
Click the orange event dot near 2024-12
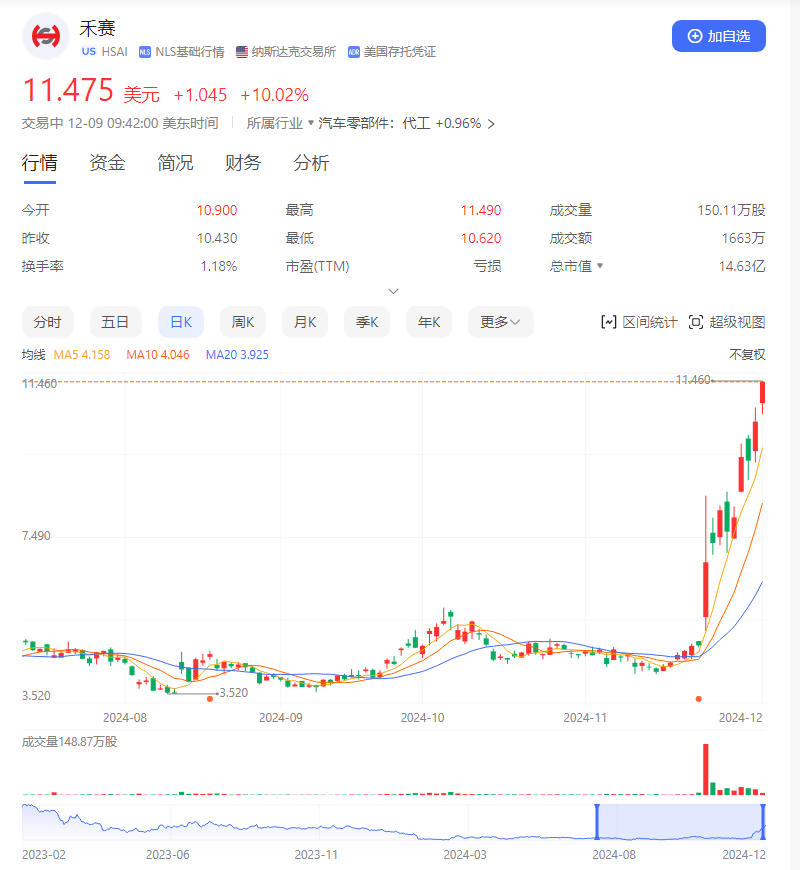(x=698, y=699)
